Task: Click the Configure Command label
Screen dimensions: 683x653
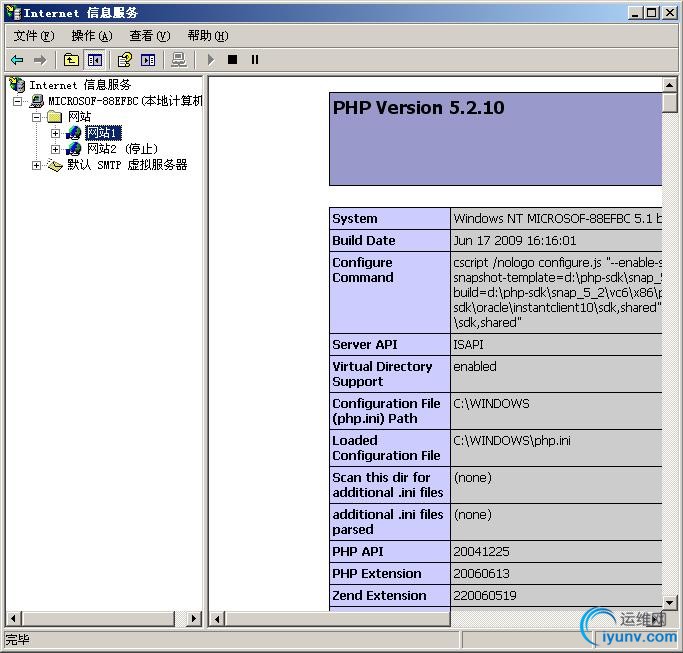Action: click(x=362, y=270)
